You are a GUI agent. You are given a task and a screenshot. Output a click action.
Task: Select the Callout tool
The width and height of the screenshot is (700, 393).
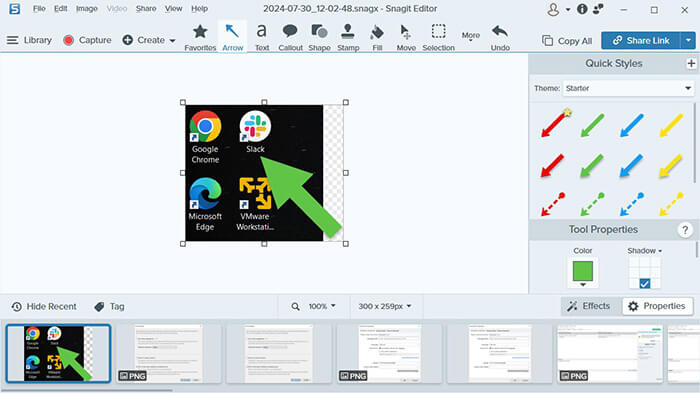pyautogui.click(x=290, y=38)
